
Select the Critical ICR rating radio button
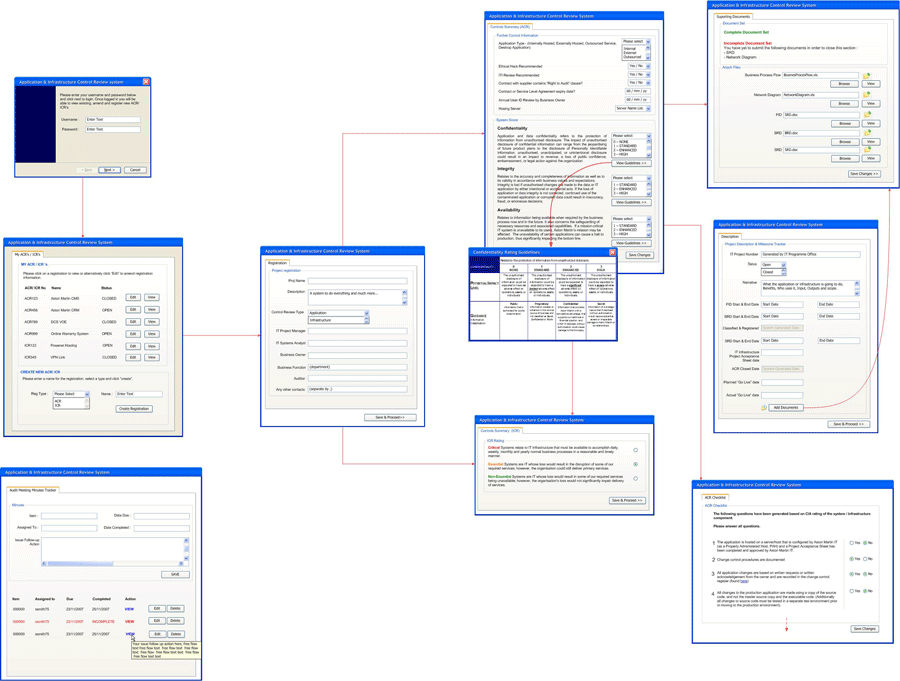click(x=635, y=450)
